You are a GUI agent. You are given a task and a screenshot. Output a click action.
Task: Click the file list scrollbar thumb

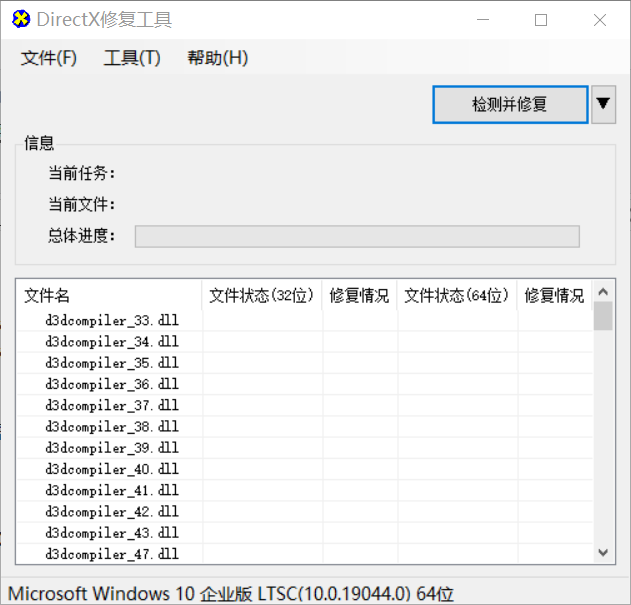point(603,316)
